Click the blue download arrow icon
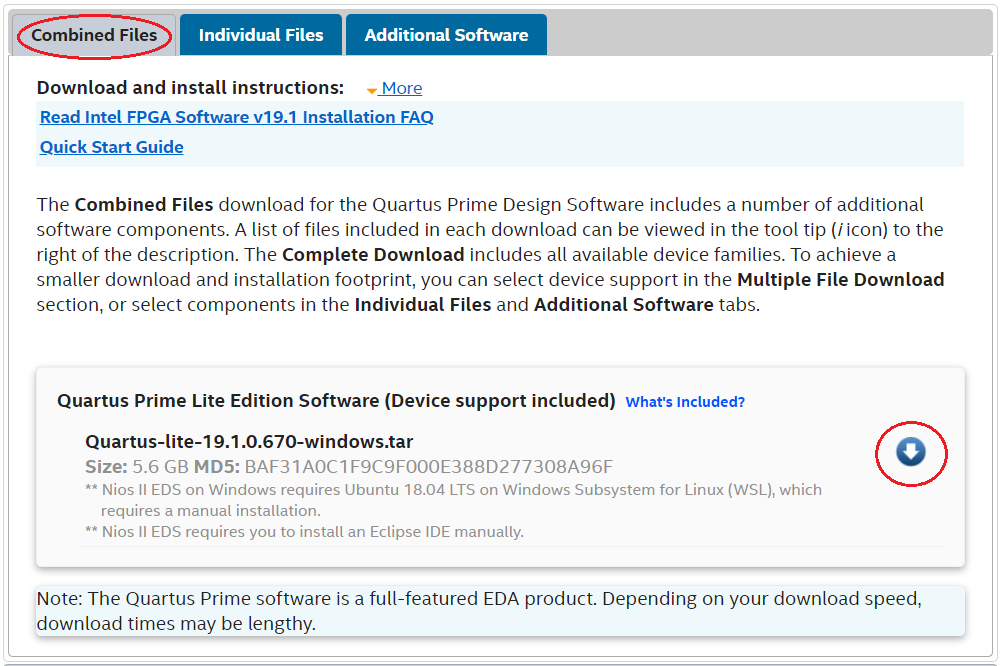 [910, 453]
